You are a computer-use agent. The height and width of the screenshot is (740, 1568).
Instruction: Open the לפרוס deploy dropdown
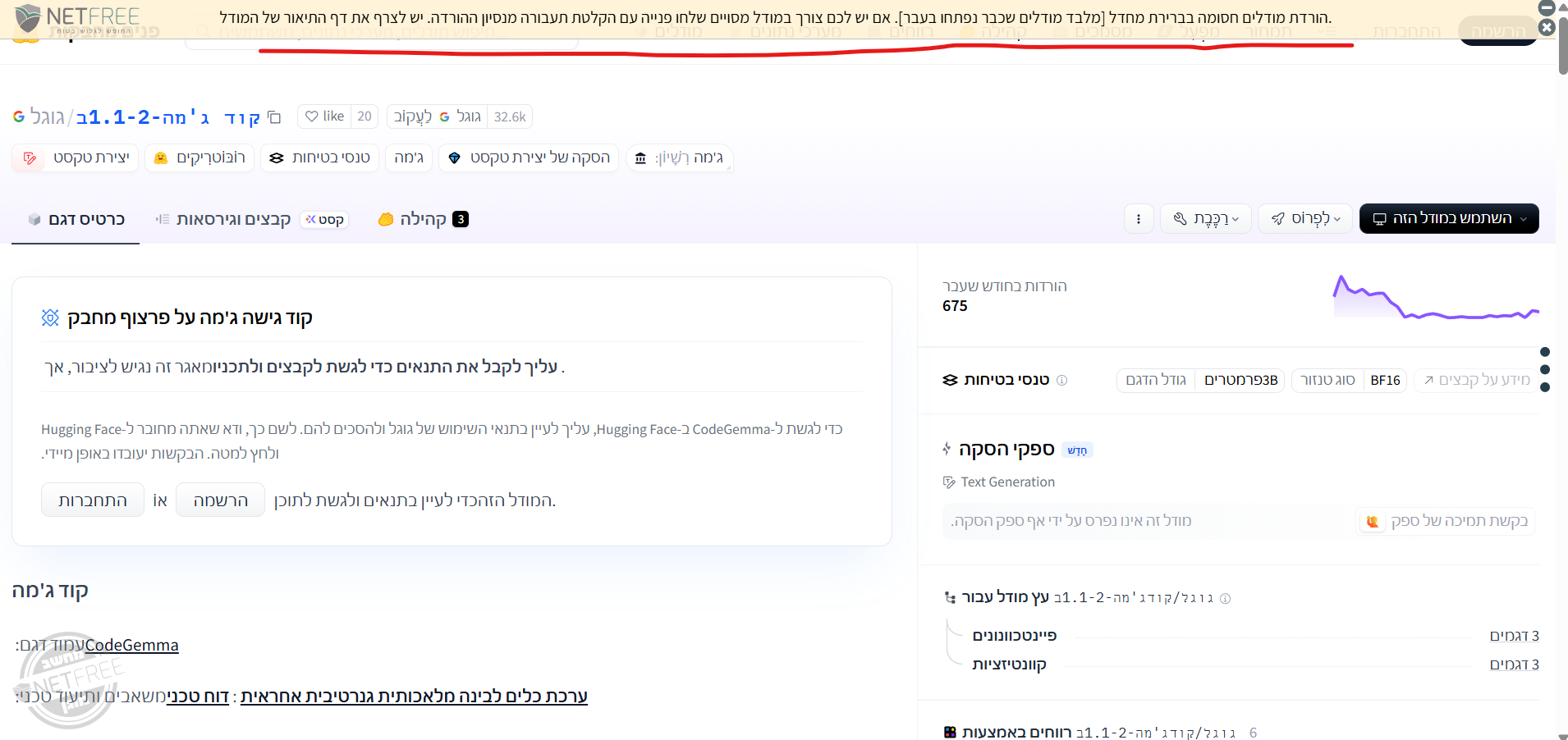coord(1304,218)
